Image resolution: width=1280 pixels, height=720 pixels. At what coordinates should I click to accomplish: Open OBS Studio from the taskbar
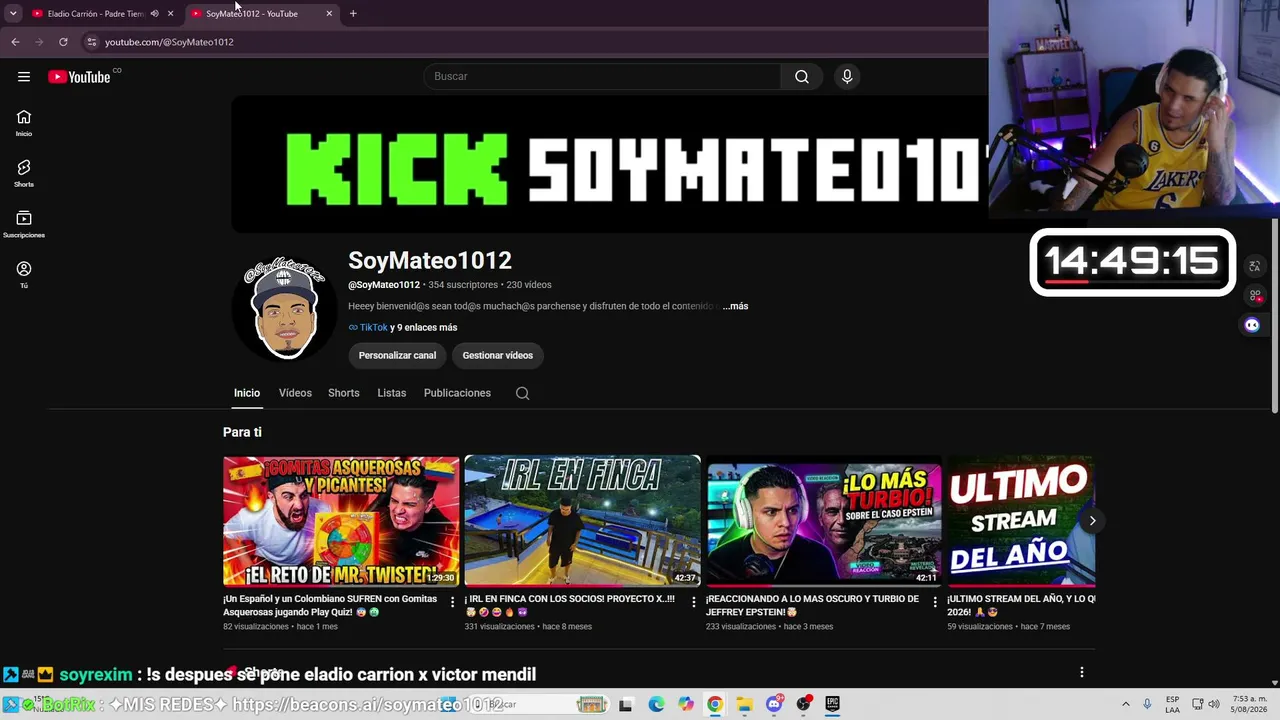coord(803,705)
